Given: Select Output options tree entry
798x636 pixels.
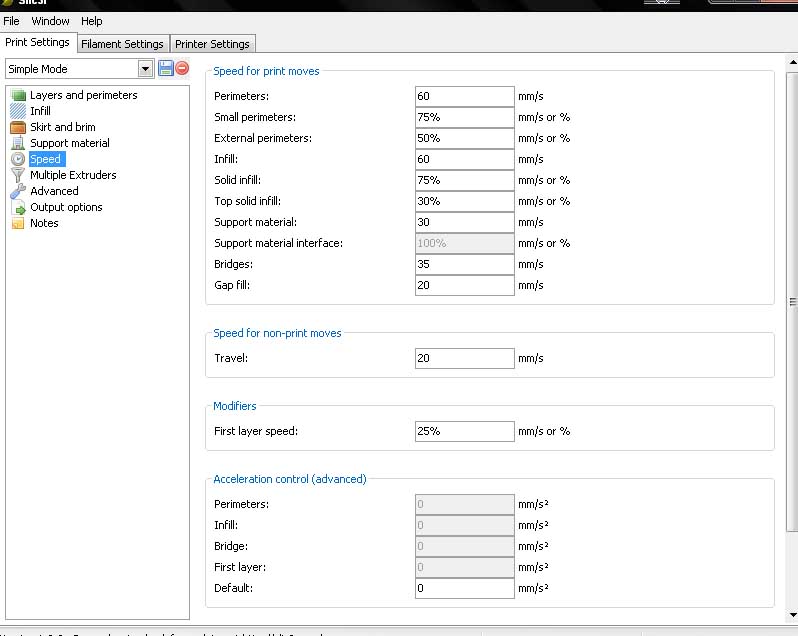Looking at the screenshot, I should (x=66, y=207).
